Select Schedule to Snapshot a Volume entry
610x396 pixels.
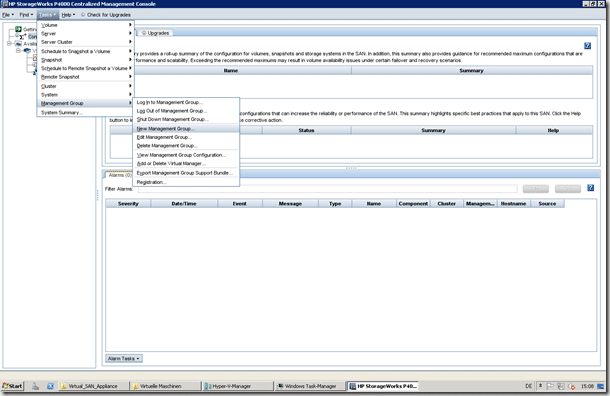(x=85, y=51)
